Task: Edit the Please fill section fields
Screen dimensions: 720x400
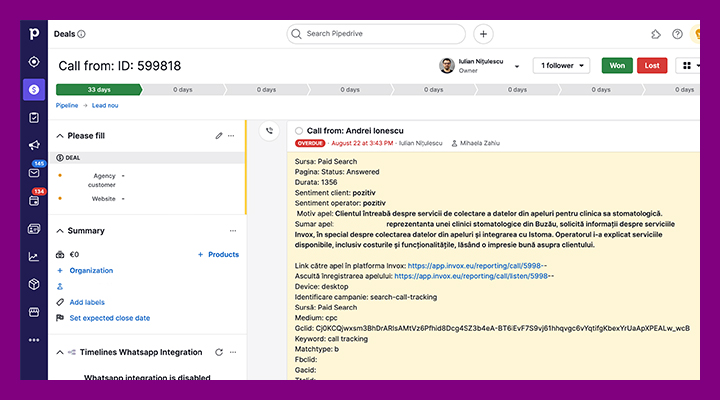Action: click(x=219, y=135)
